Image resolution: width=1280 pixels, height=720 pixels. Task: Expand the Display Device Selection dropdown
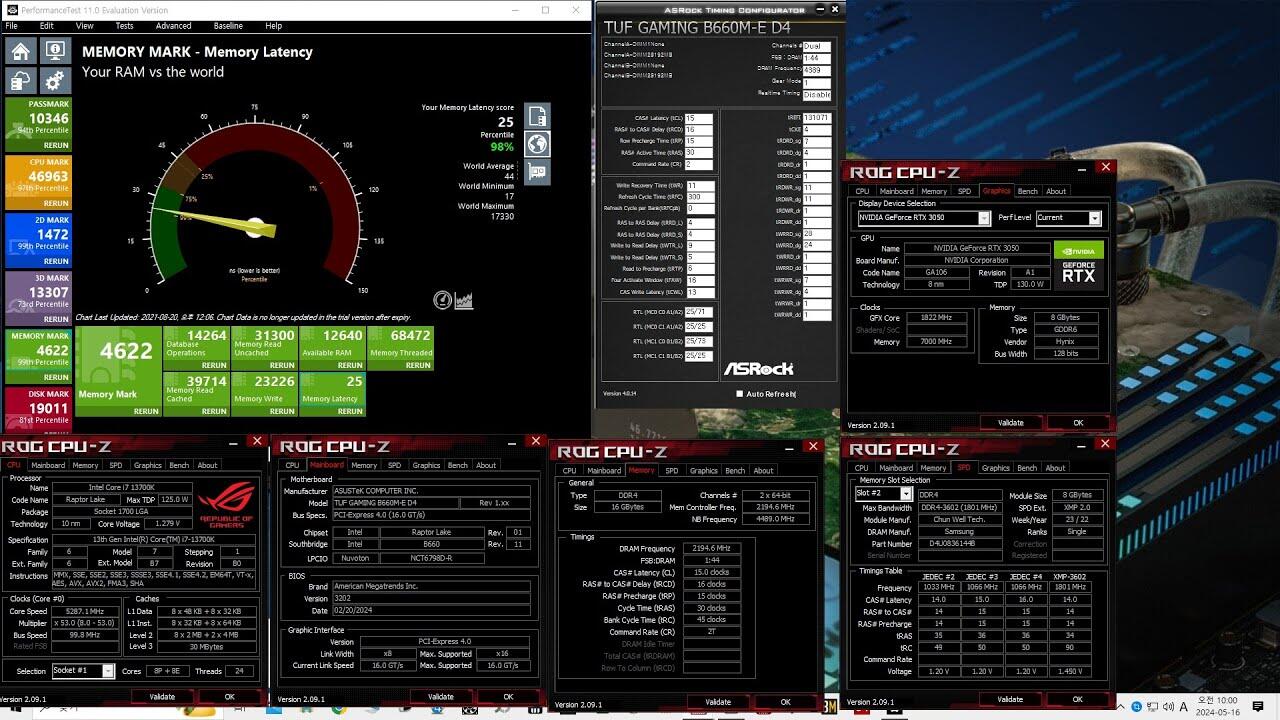(984, 218)
